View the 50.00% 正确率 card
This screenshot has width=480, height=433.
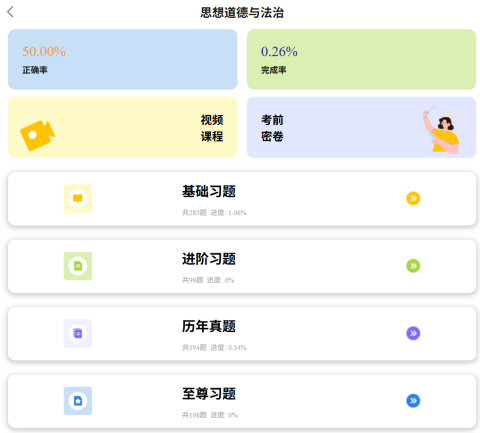(123, 59)
